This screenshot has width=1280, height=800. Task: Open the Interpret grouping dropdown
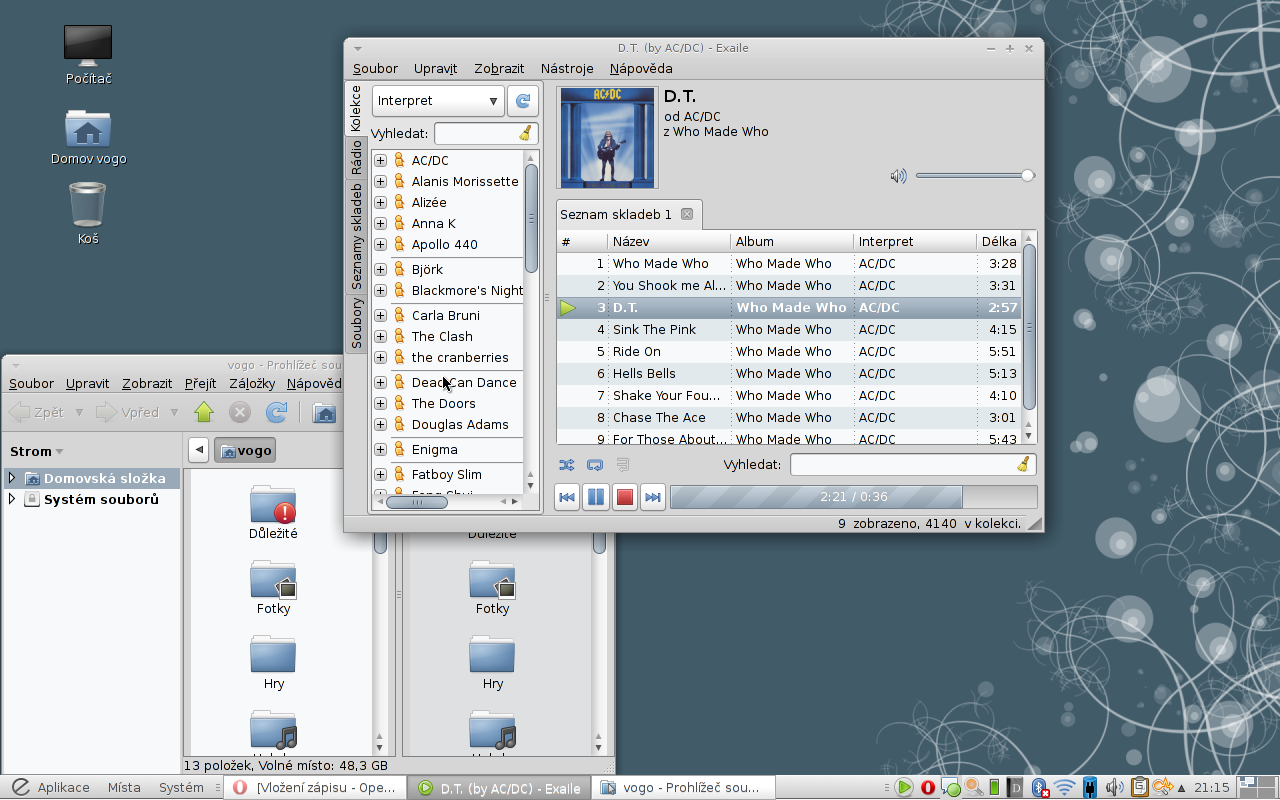(438, 101)
